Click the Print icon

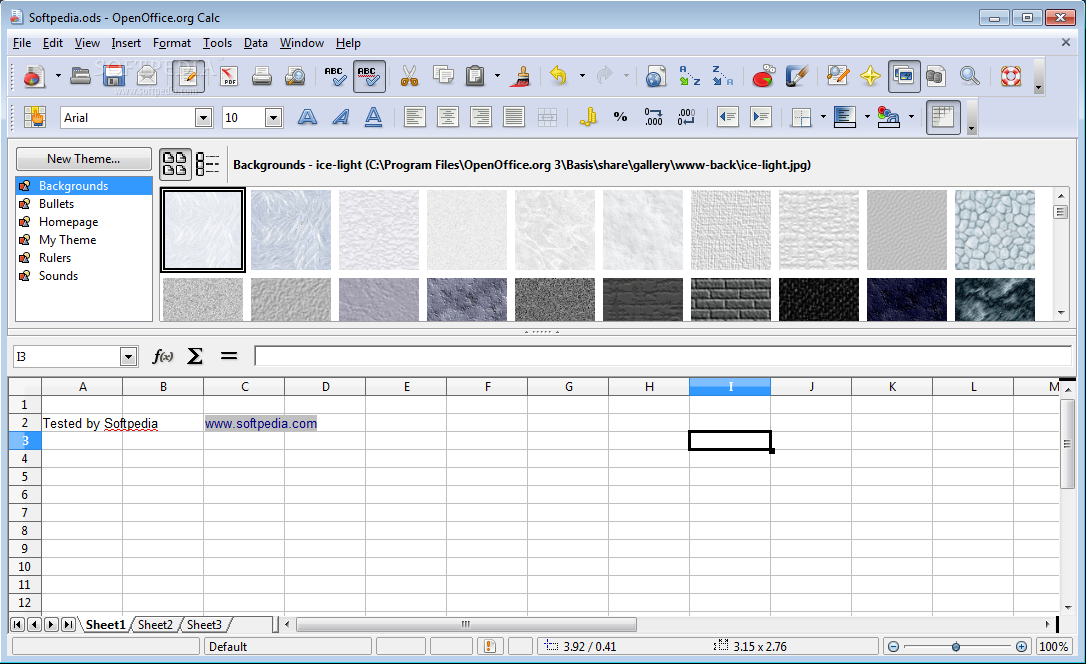pyautogui.click(x=262, y=75)
